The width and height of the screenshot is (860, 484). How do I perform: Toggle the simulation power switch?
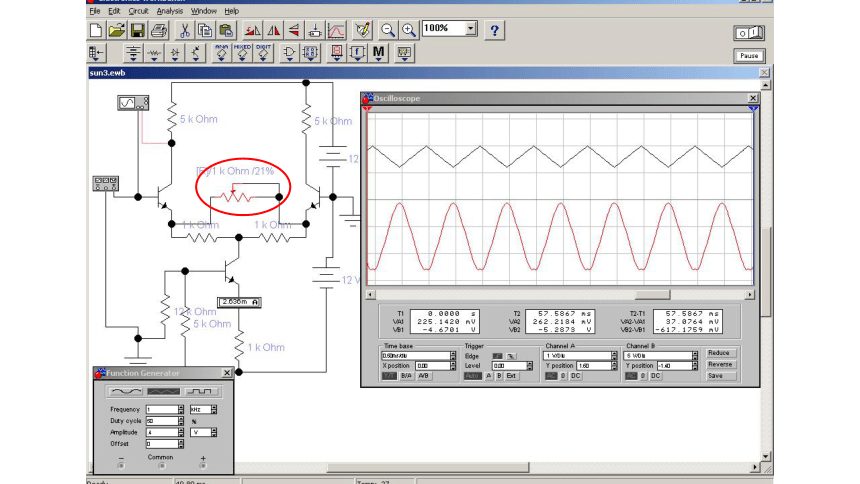pos(749,33)
